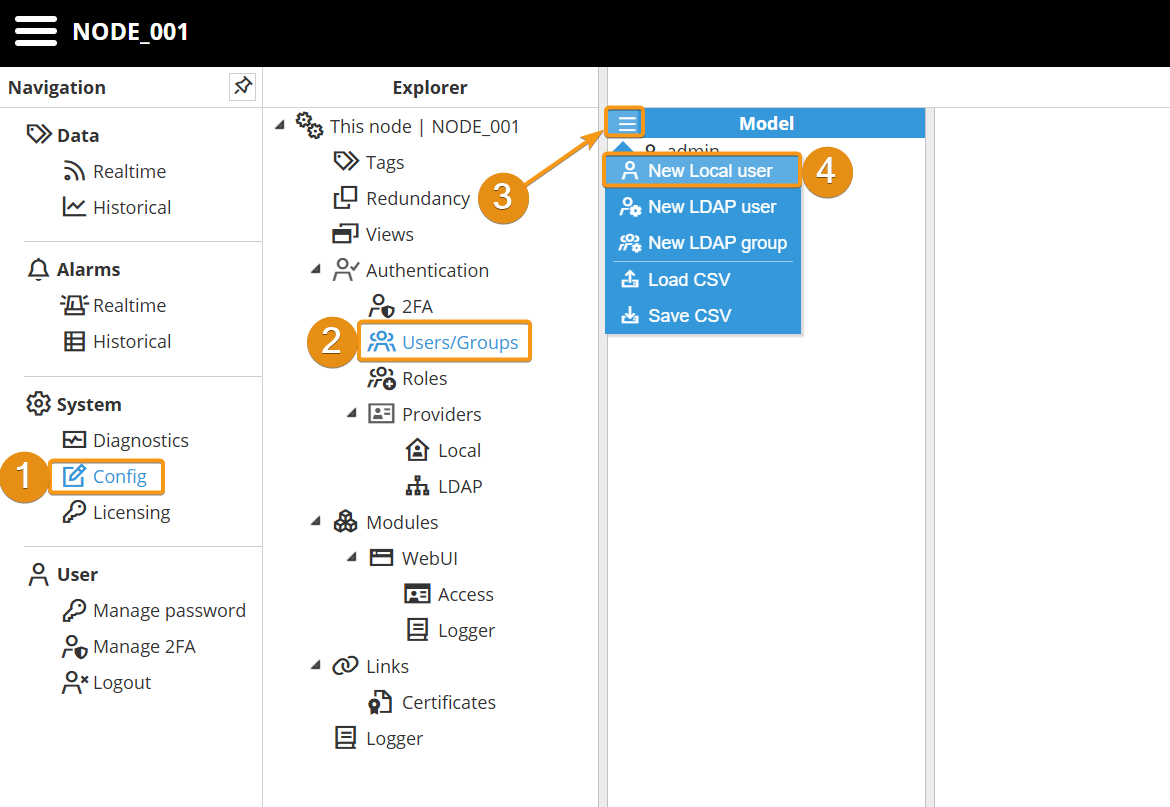1170x807 pixels.
Task: Click the Tags icon in Explorer tree
Action: (x=345, y=162)
